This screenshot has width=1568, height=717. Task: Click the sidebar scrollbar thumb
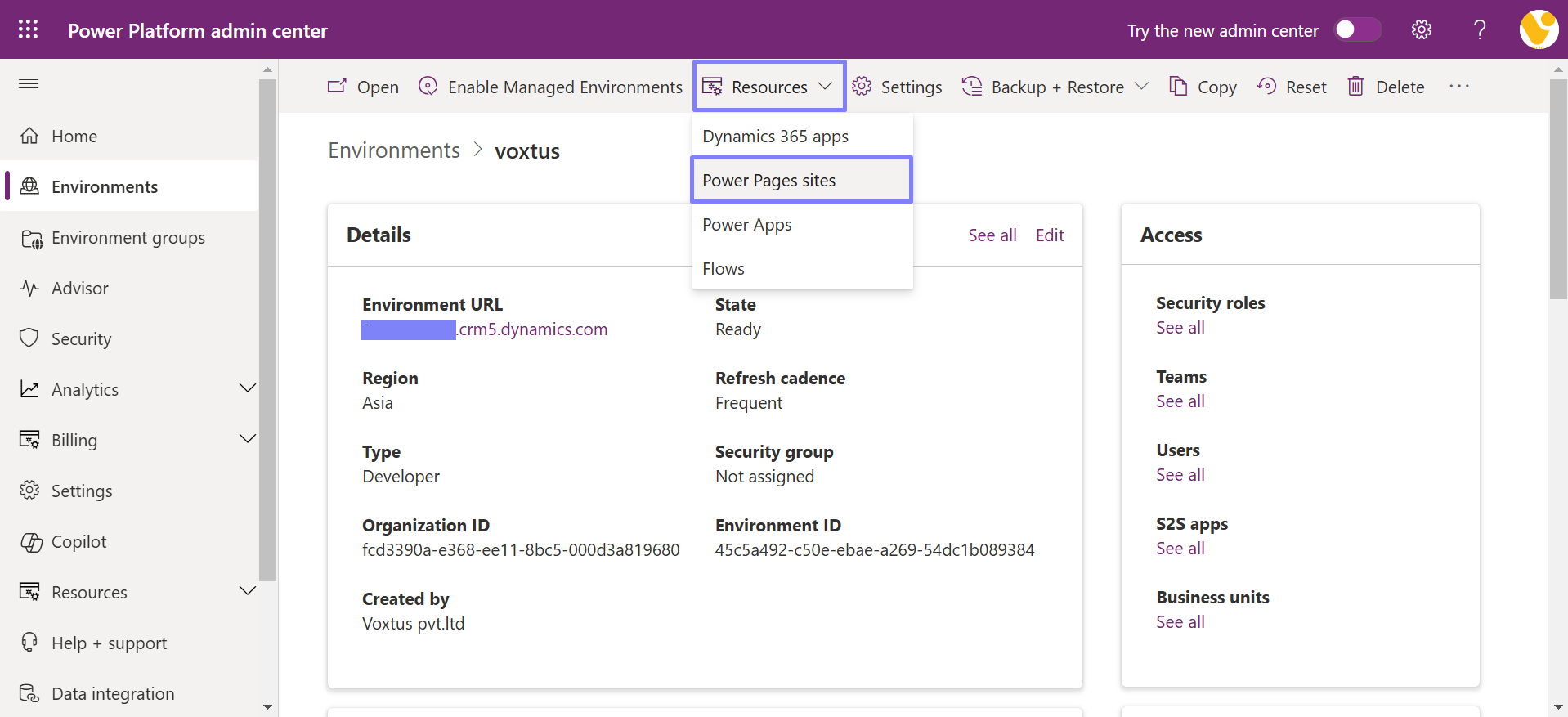pos(267,329)
